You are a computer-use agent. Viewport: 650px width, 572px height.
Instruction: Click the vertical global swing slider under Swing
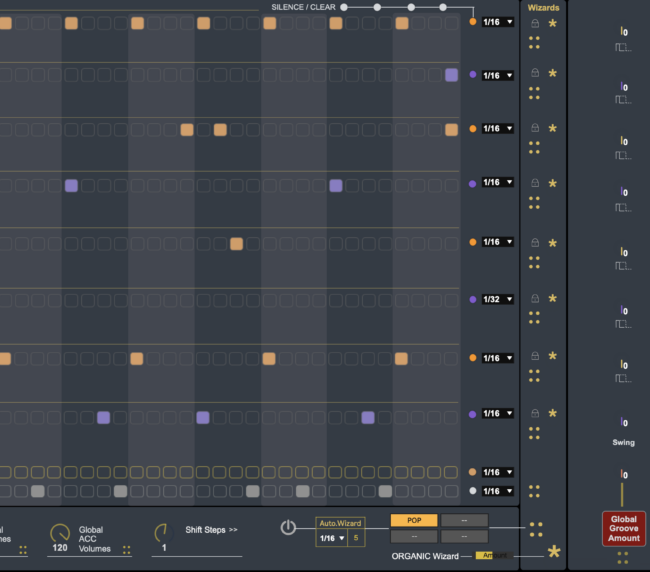pyautogui.click(x=622, y=494)
